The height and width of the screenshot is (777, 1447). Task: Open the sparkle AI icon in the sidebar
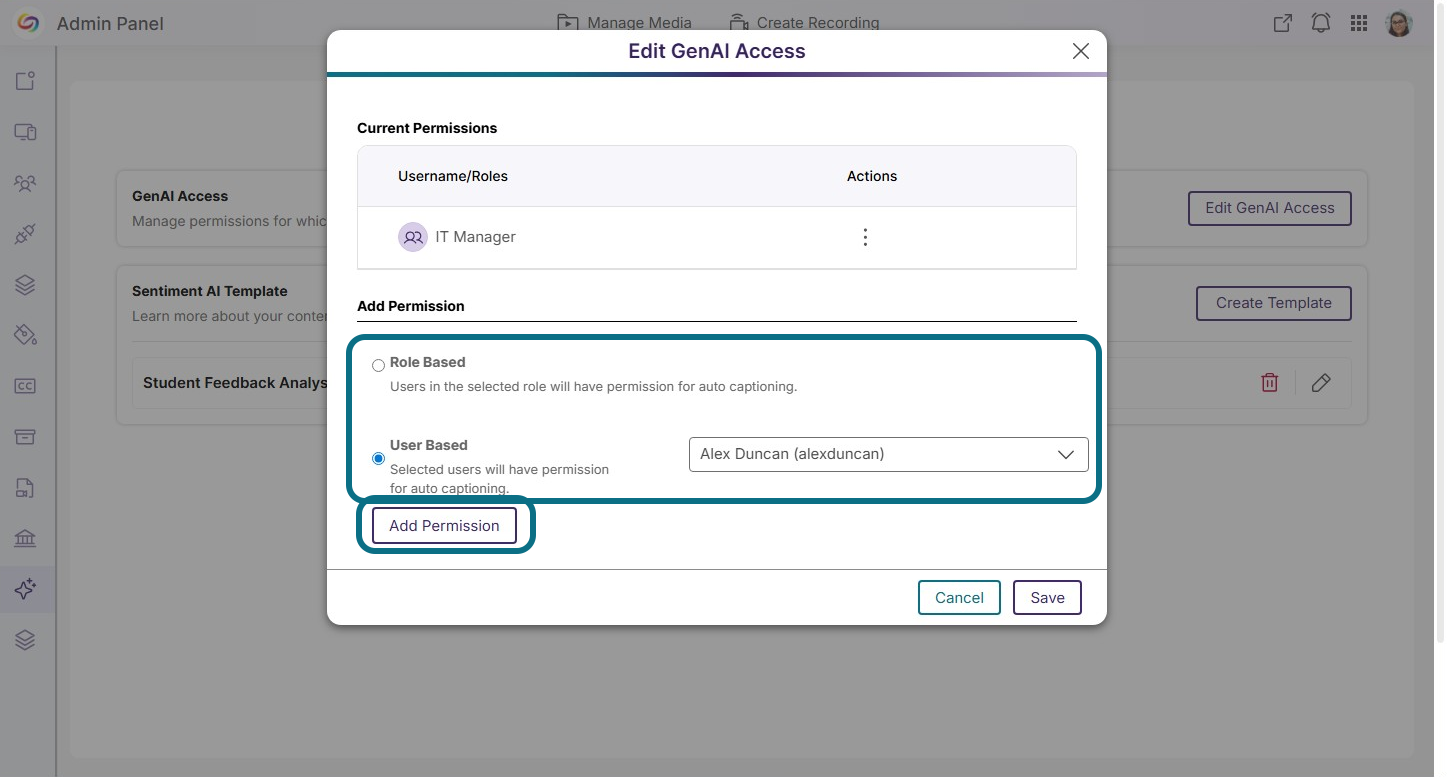coord(26,589)
